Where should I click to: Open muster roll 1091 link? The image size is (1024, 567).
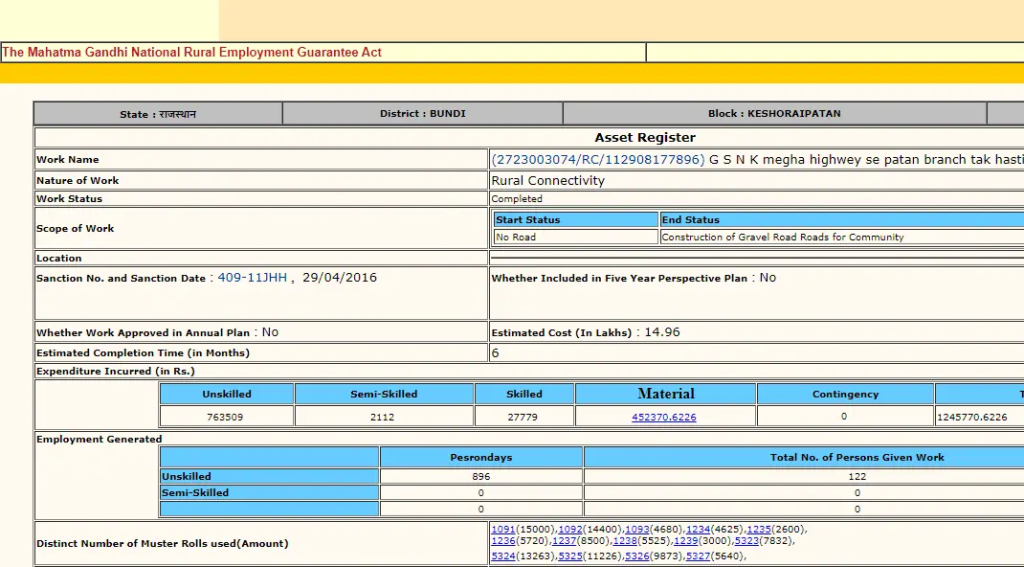click(x=503, y=529)
